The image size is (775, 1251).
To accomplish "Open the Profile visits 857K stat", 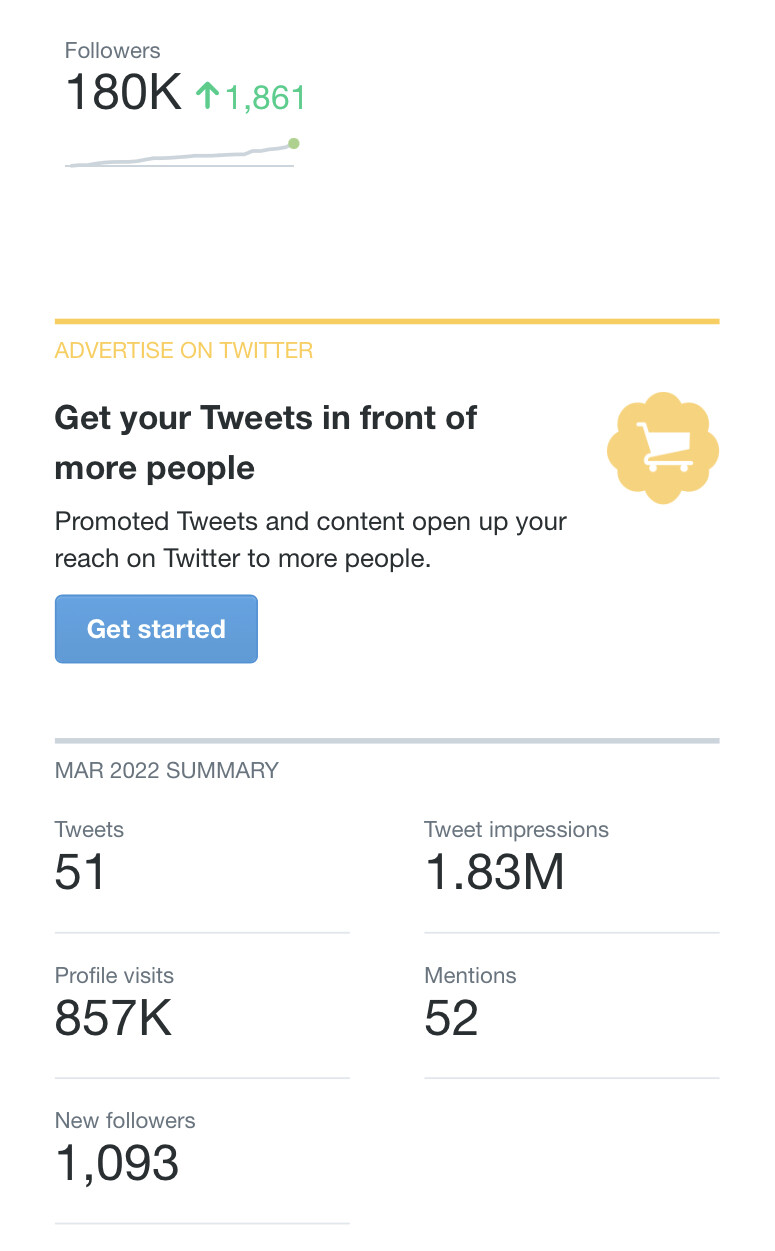I will tap(113, 1018).
